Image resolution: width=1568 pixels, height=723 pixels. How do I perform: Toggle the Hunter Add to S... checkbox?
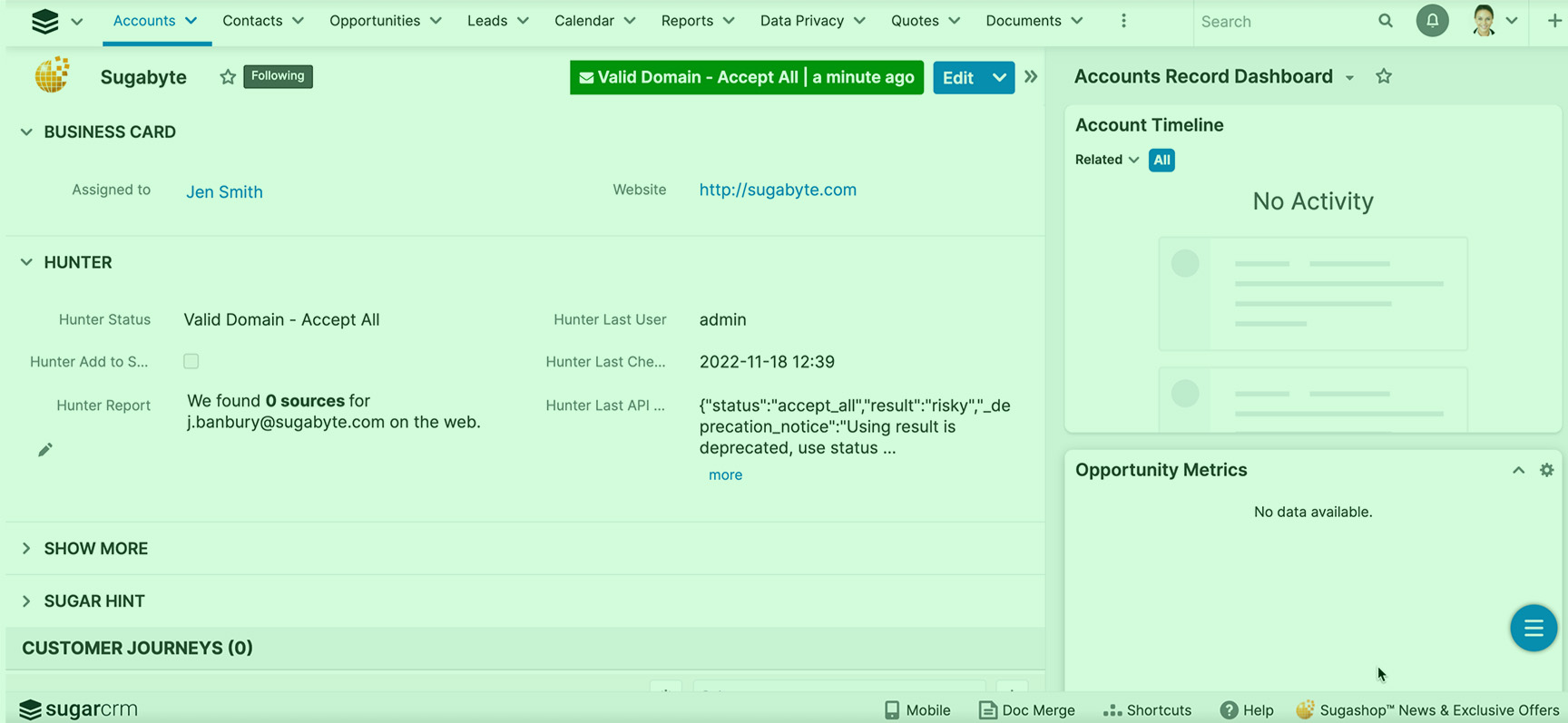(x=191, y=361)
